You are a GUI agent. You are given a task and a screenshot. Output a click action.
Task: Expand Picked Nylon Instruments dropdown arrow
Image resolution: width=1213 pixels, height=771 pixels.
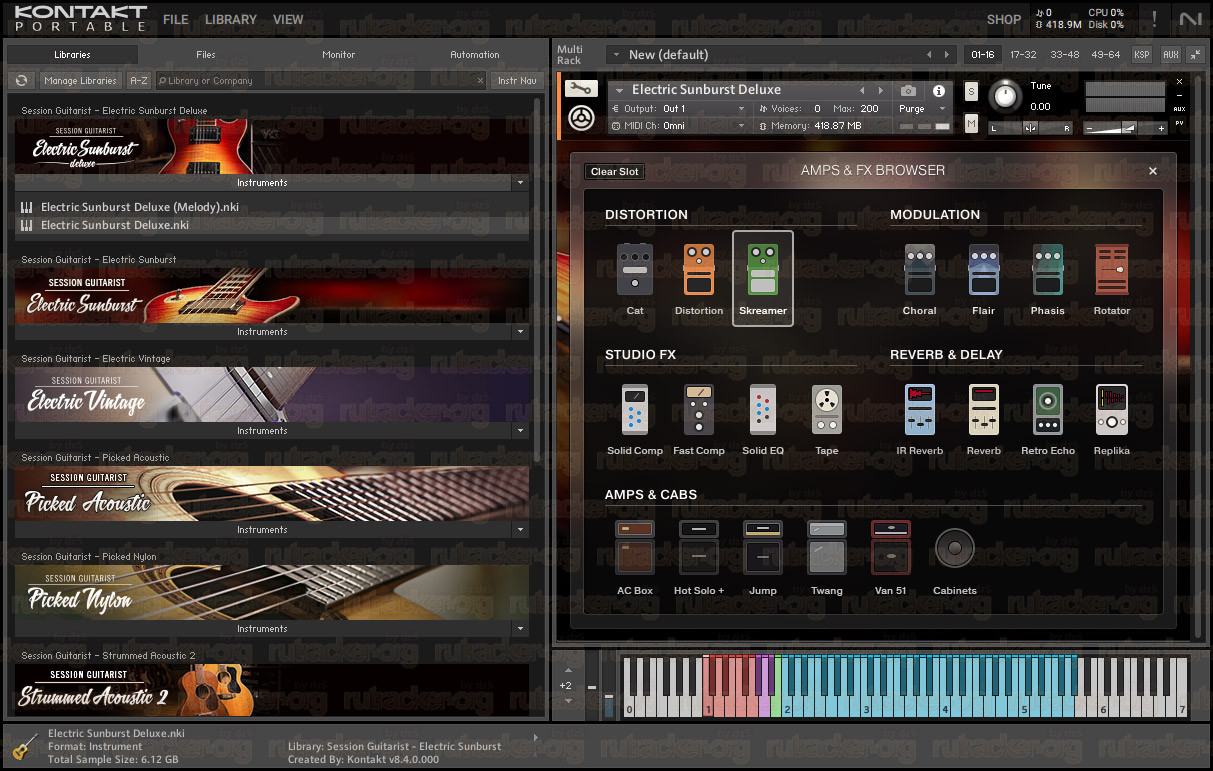(519, 629)
